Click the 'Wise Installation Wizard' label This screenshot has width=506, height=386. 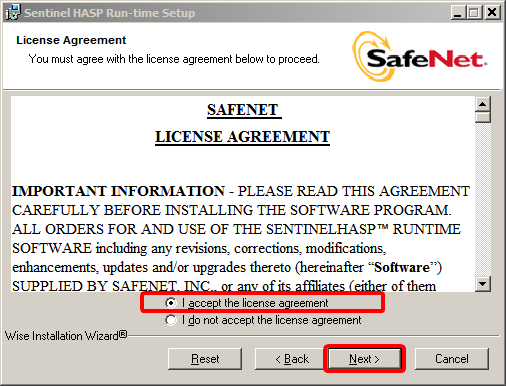(x=66, y=335)
